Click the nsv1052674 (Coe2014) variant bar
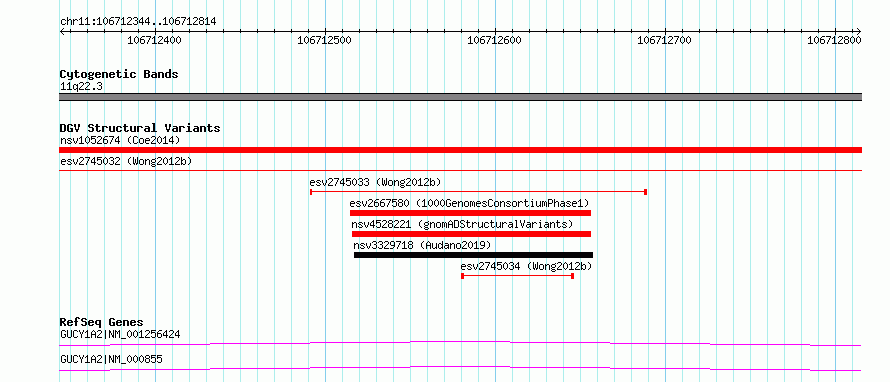 pyautogui.click(x=460, y=150)
